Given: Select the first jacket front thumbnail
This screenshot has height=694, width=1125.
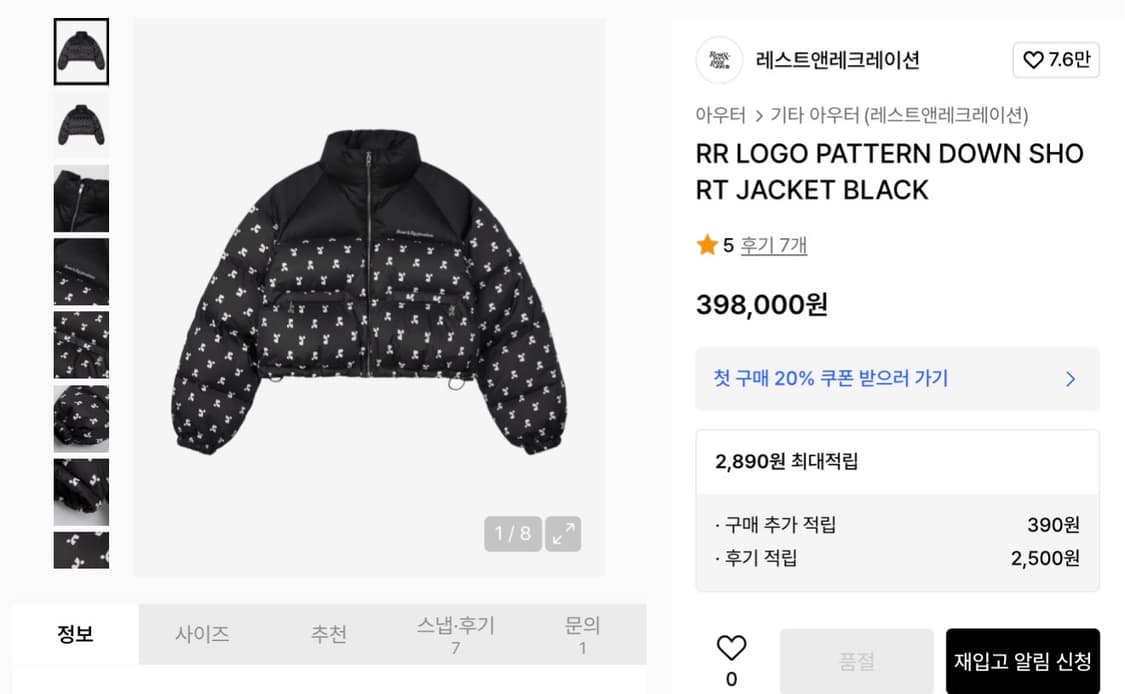Looking at the screenshot, I should pyautogui.click(x=81, y=52).
